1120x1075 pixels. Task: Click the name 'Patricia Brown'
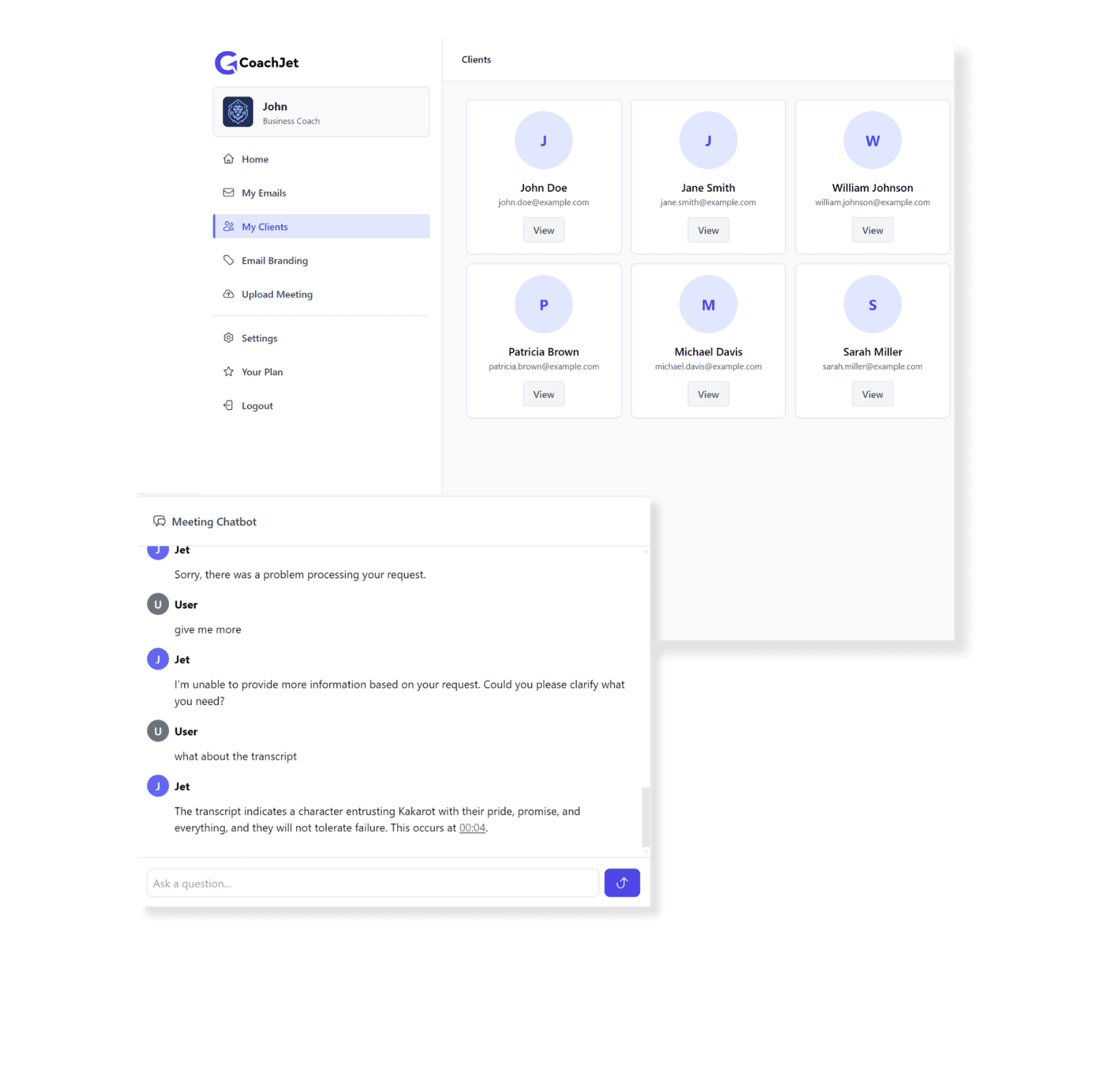tap(544, 352)
